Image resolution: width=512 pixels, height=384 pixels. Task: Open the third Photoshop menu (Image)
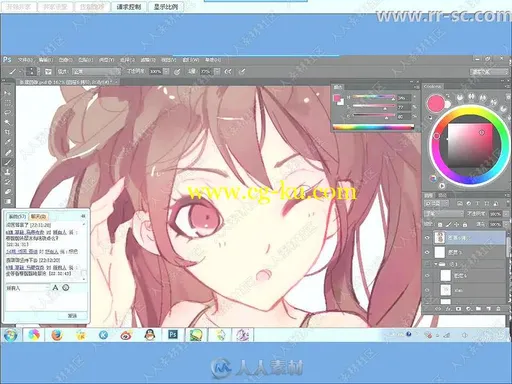point(66,60)
